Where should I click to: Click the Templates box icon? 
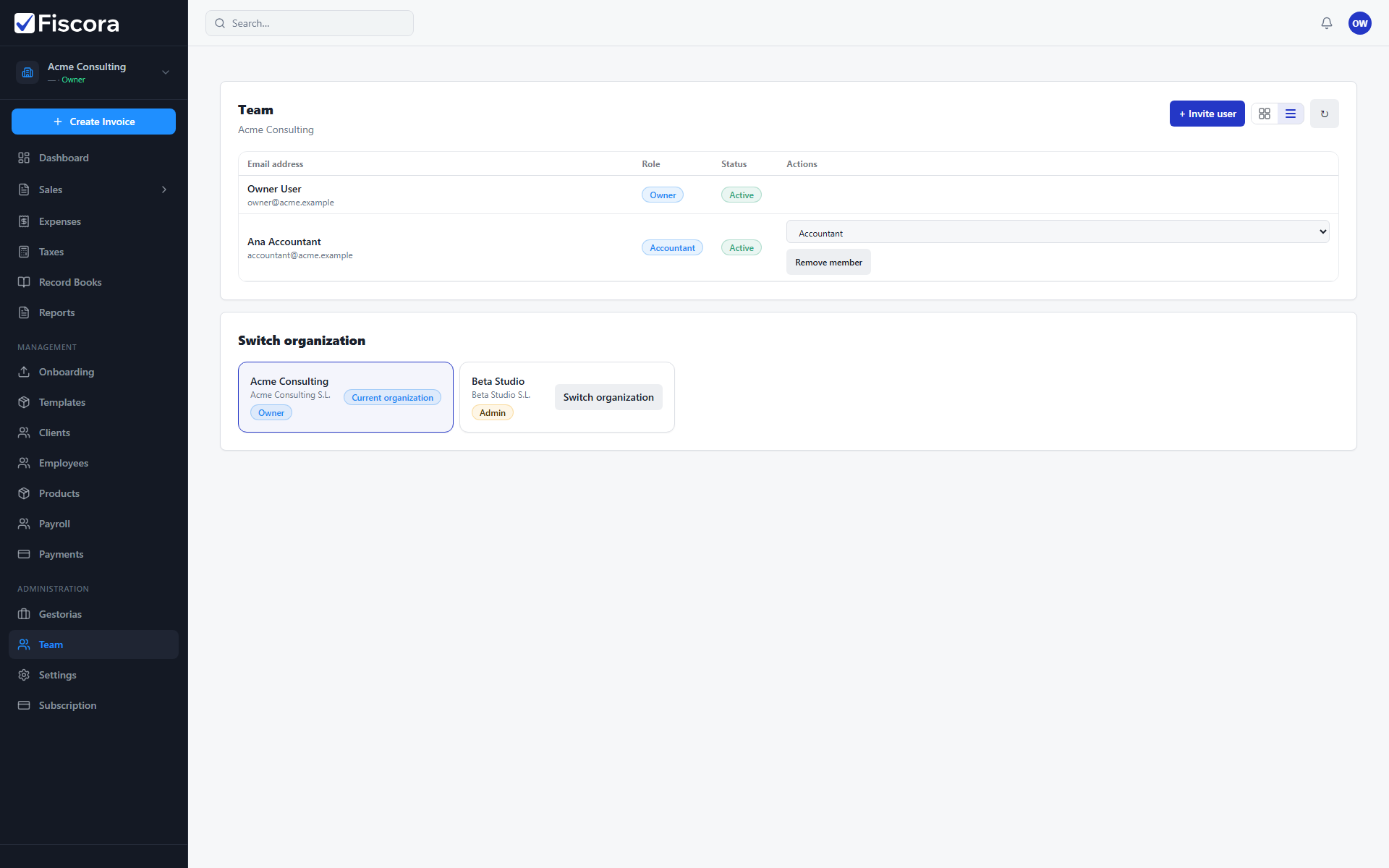(24, 402)
